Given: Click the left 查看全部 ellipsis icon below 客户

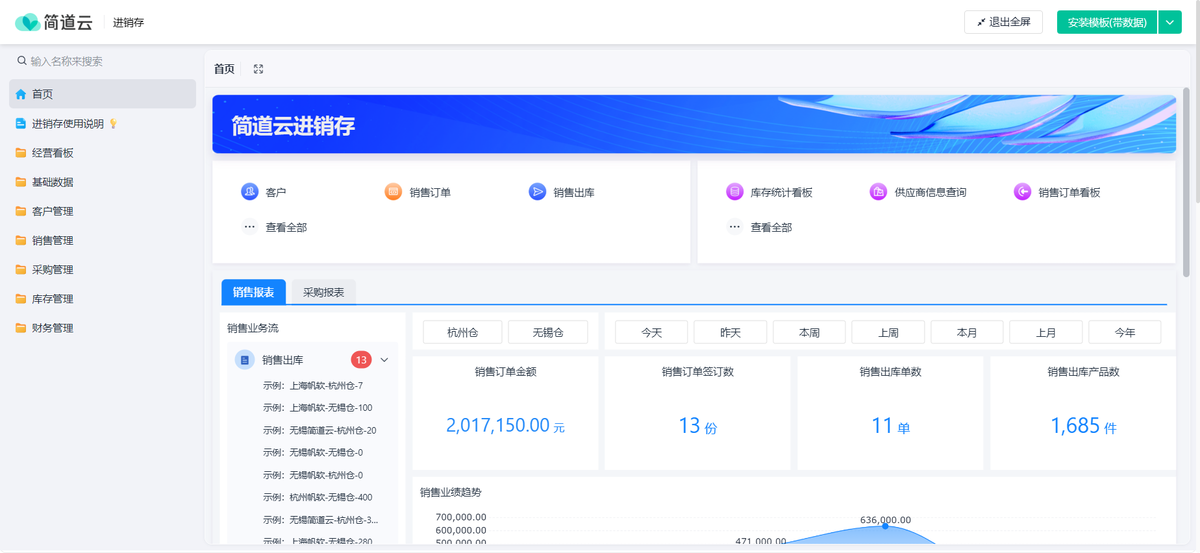Looking at the screenshot, I should point(250,227).
